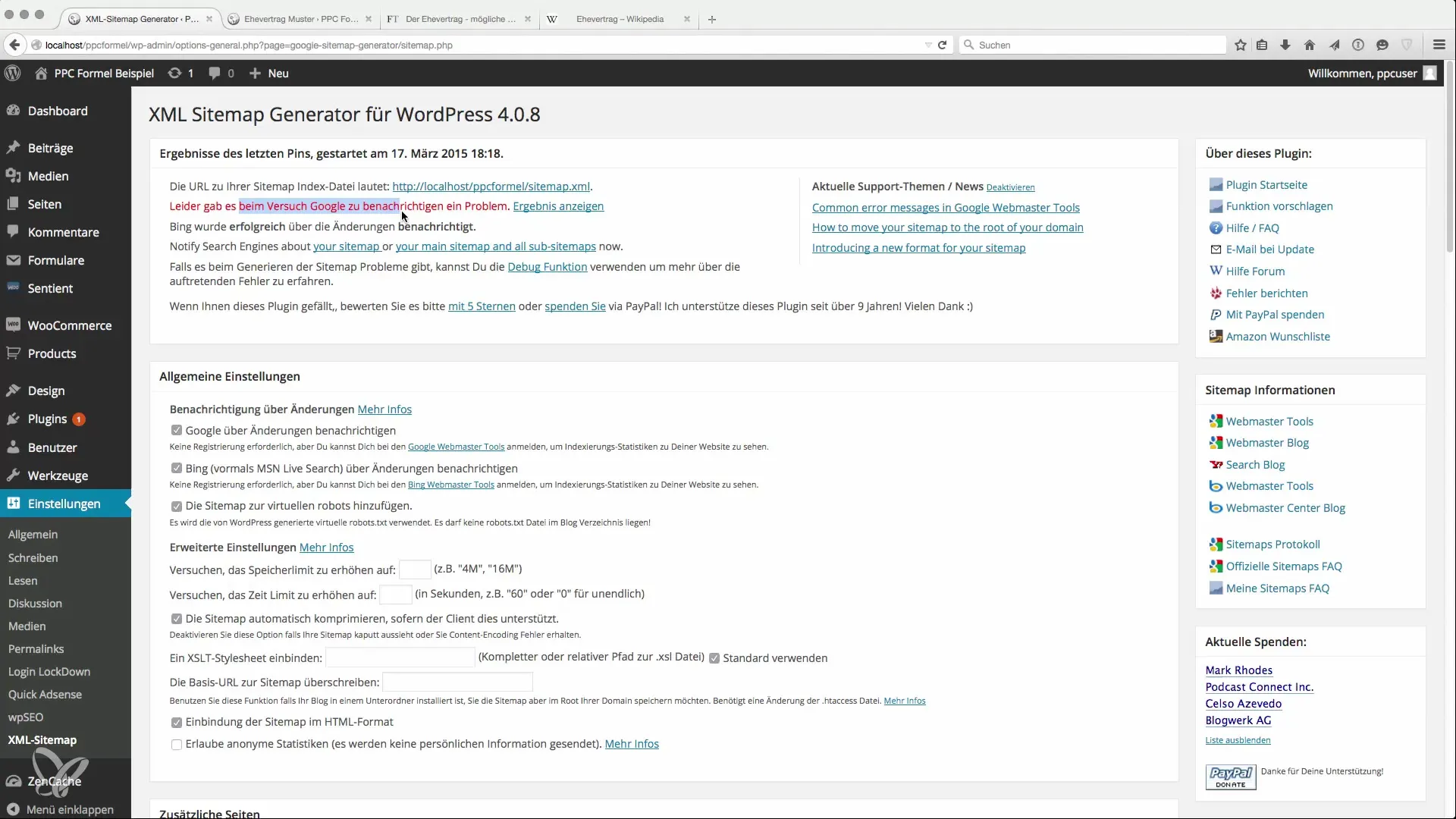The image size is (1456, 819).
Task: Select Permalinks settings submenu
Action: [36, 648]
